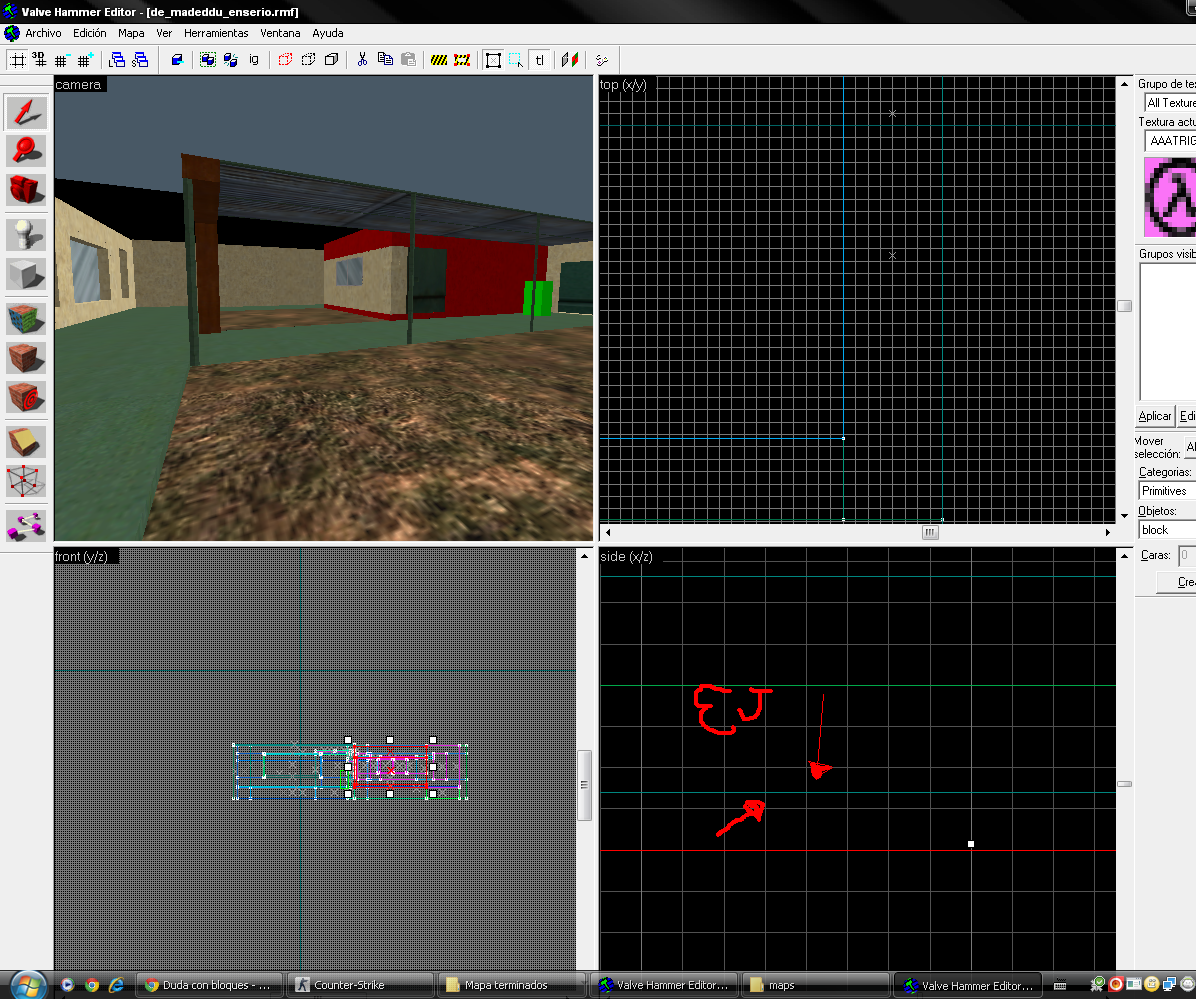Expand the Primitives categories dropdown

1167,491
